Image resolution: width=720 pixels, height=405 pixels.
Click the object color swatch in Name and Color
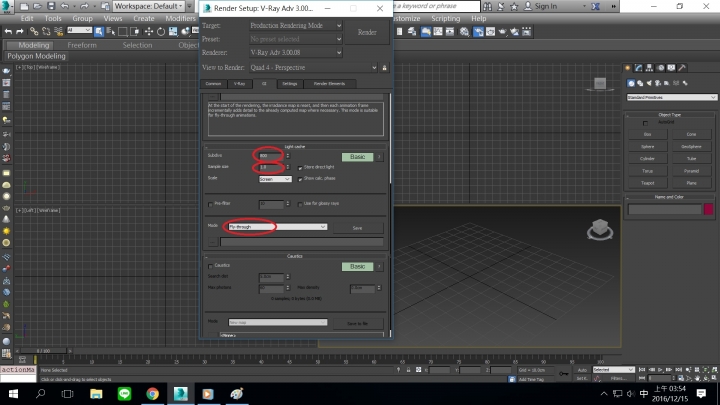click(709, 209)
